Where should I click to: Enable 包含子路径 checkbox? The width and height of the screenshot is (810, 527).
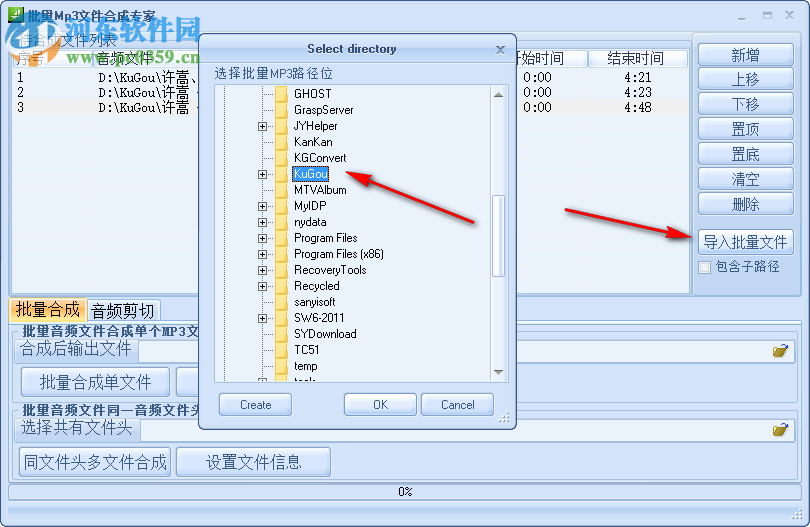[x=705, y=267]
